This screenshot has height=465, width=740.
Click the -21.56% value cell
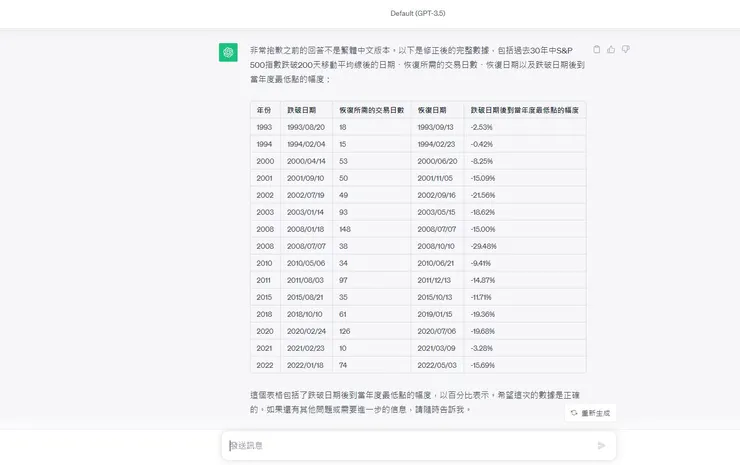[525, 195]
